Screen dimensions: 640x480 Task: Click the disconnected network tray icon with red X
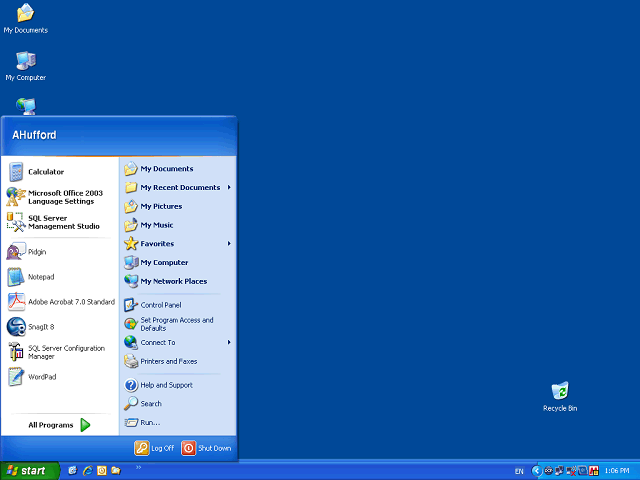(571, 471)
